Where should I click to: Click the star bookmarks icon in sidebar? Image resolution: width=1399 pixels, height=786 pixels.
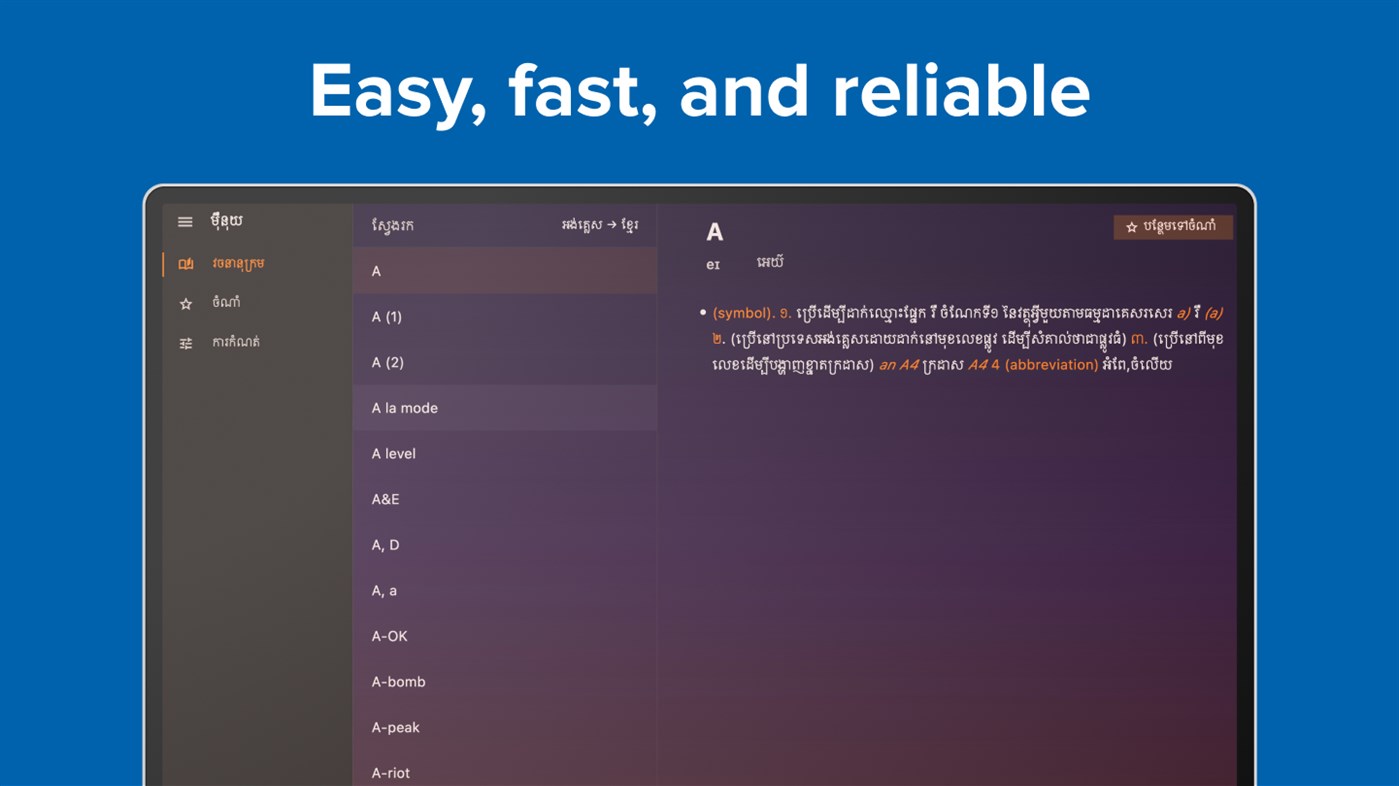pos(185,302)
